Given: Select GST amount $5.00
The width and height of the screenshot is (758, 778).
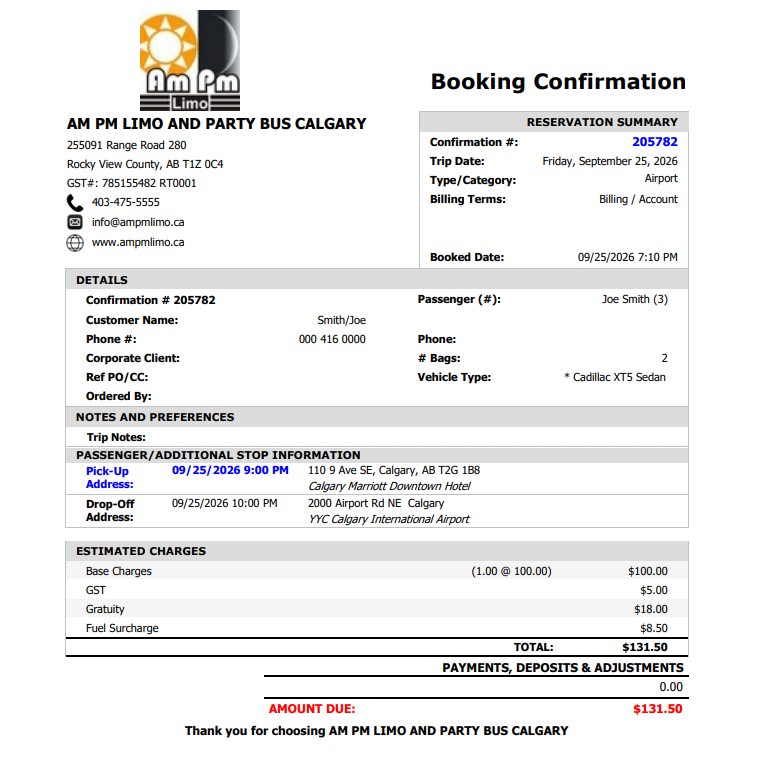Looking at the screenshot, I should (x=654, y=590).
